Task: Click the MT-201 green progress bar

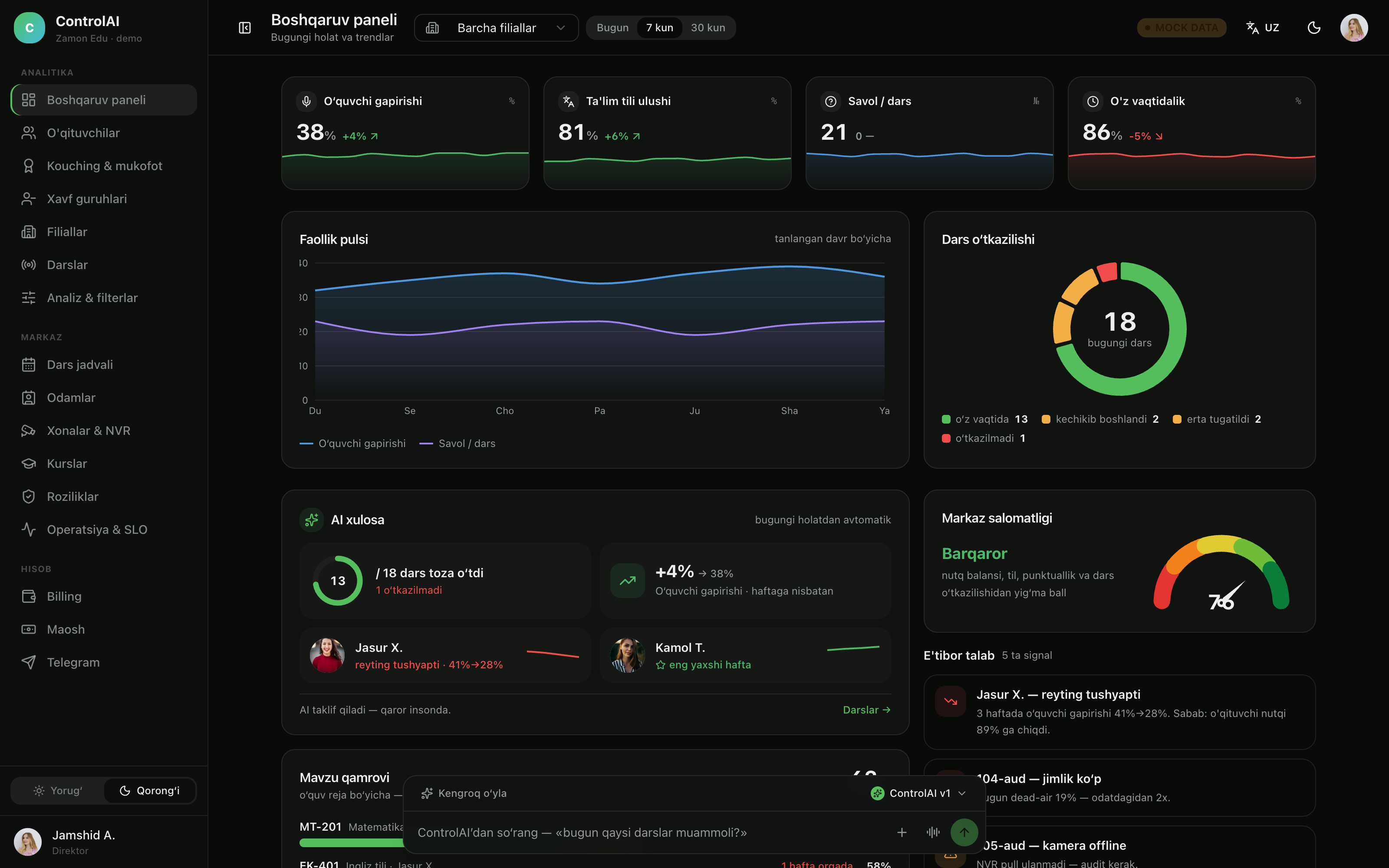Action: tap(351, 843)
